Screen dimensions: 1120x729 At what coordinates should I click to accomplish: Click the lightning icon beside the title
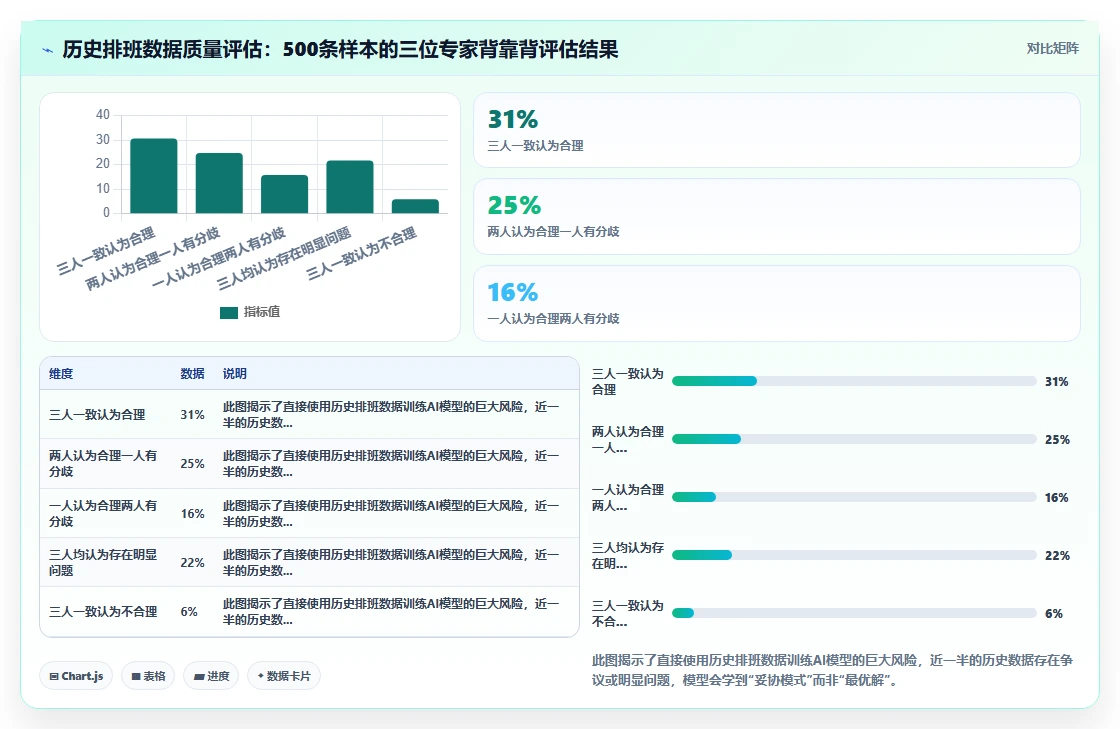click(x=48, y=51)
